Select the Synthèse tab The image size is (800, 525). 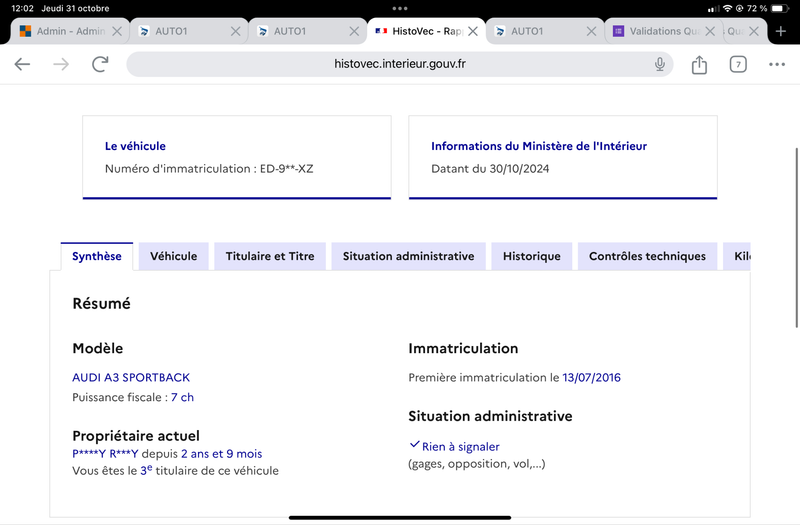pos(96,256)
